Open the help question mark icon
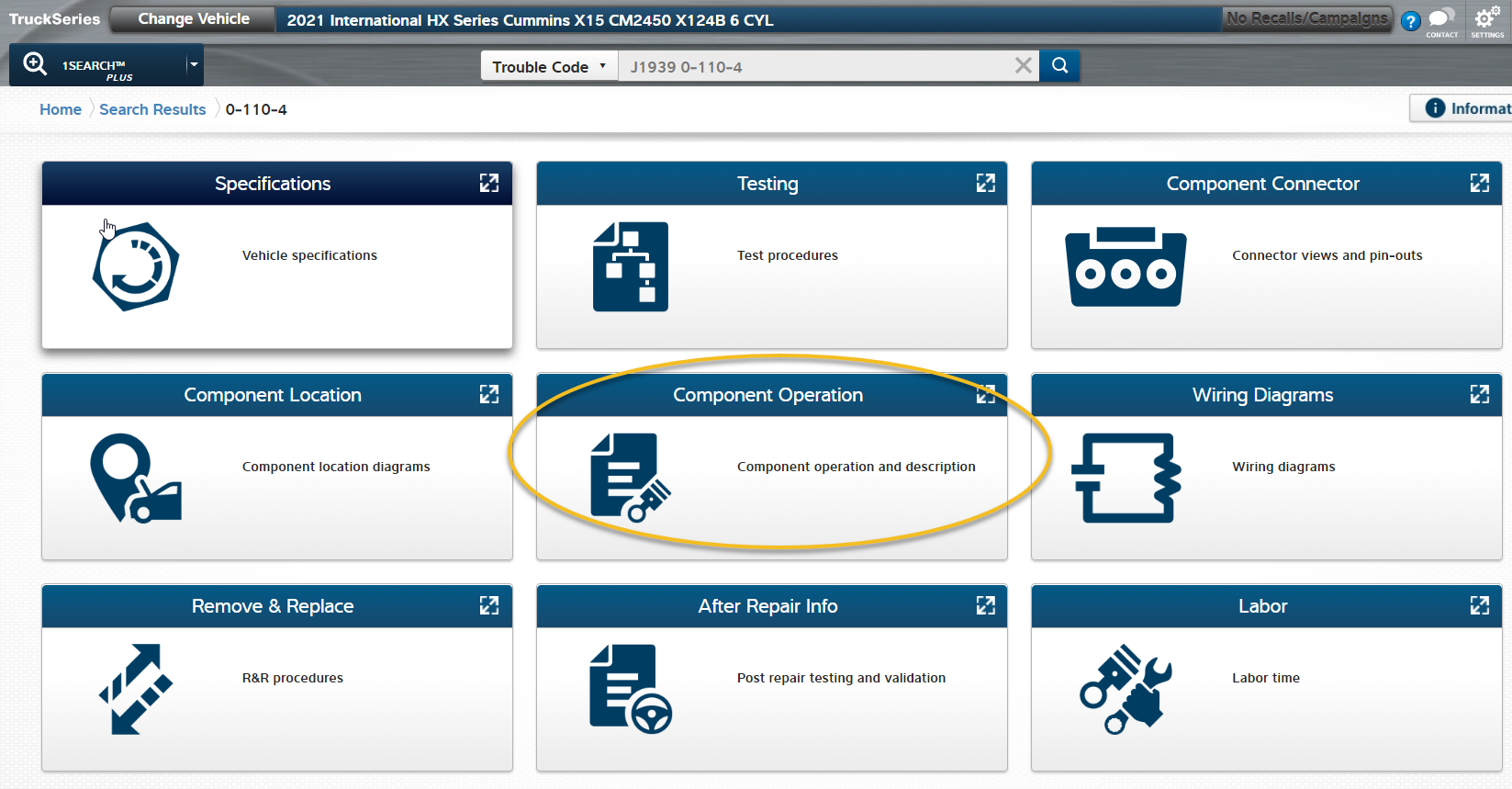The image size is (1512, 789). pos(1411,21)
